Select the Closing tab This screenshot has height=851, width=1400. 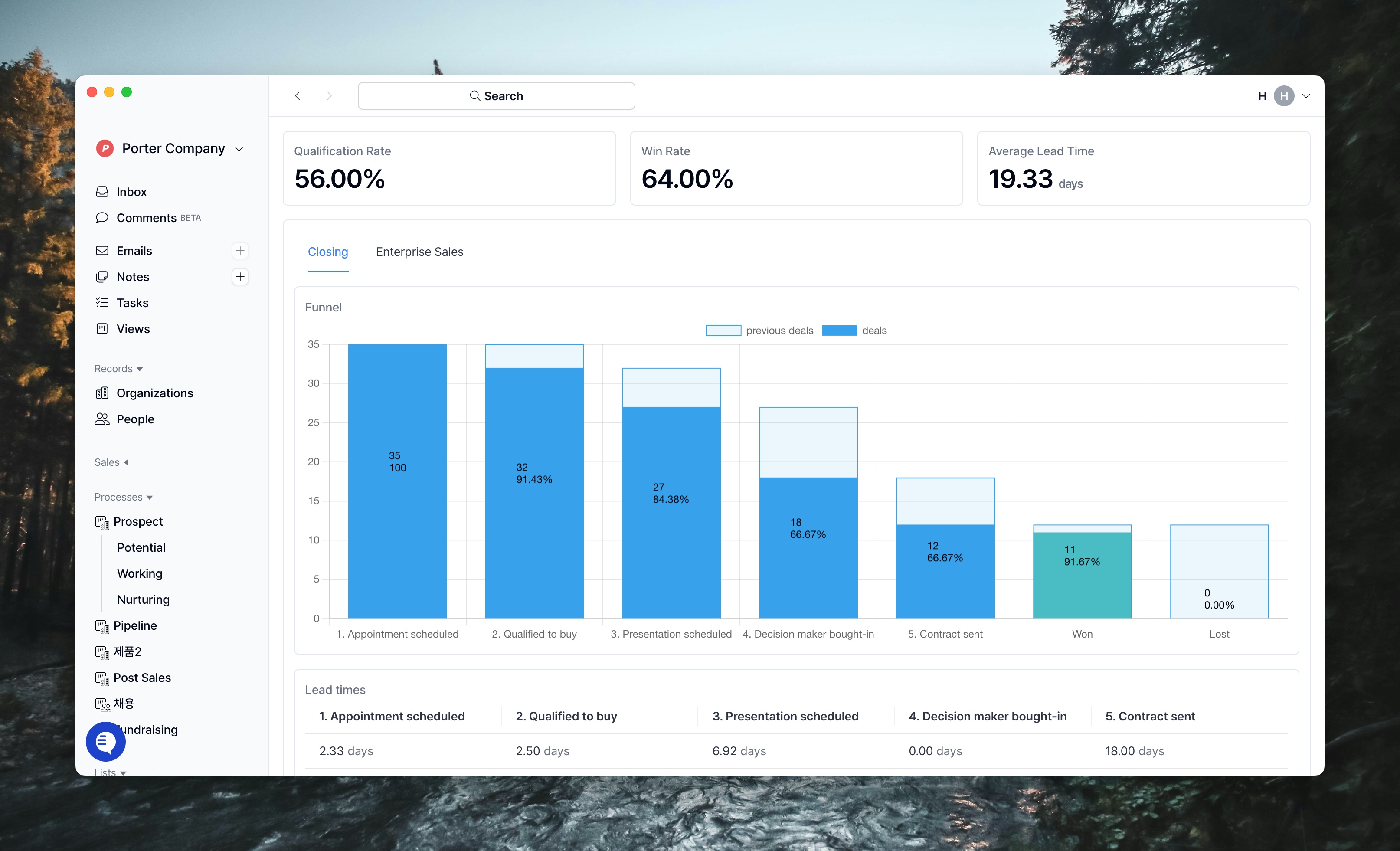pos(328,252)
